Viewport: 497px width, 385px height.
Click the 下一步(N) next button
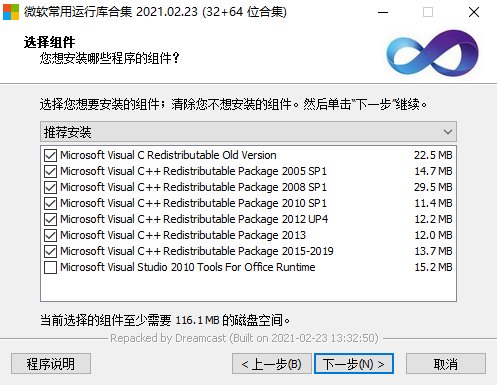(x=354, y=364)
